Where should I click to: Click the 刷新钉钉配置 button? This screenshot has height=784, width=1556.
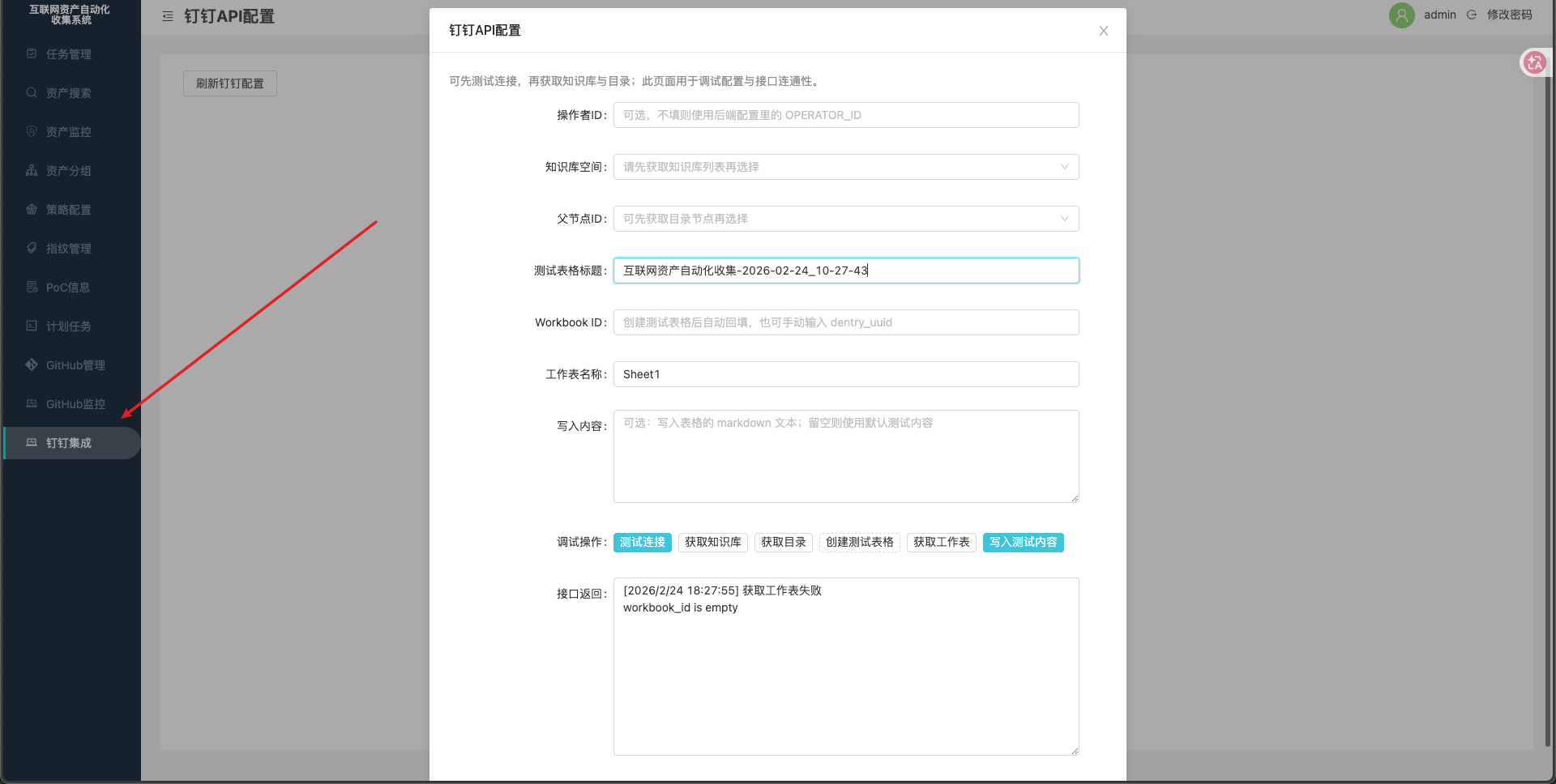point(230,83)
